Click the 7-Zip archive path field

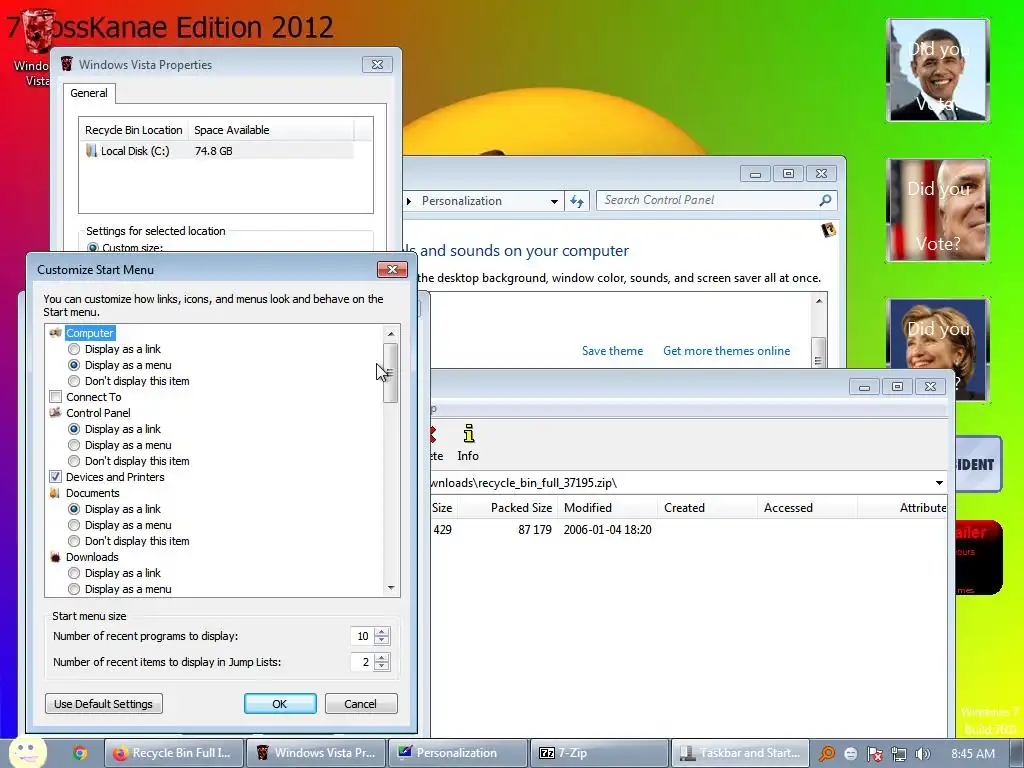click(x=680, y=483)
